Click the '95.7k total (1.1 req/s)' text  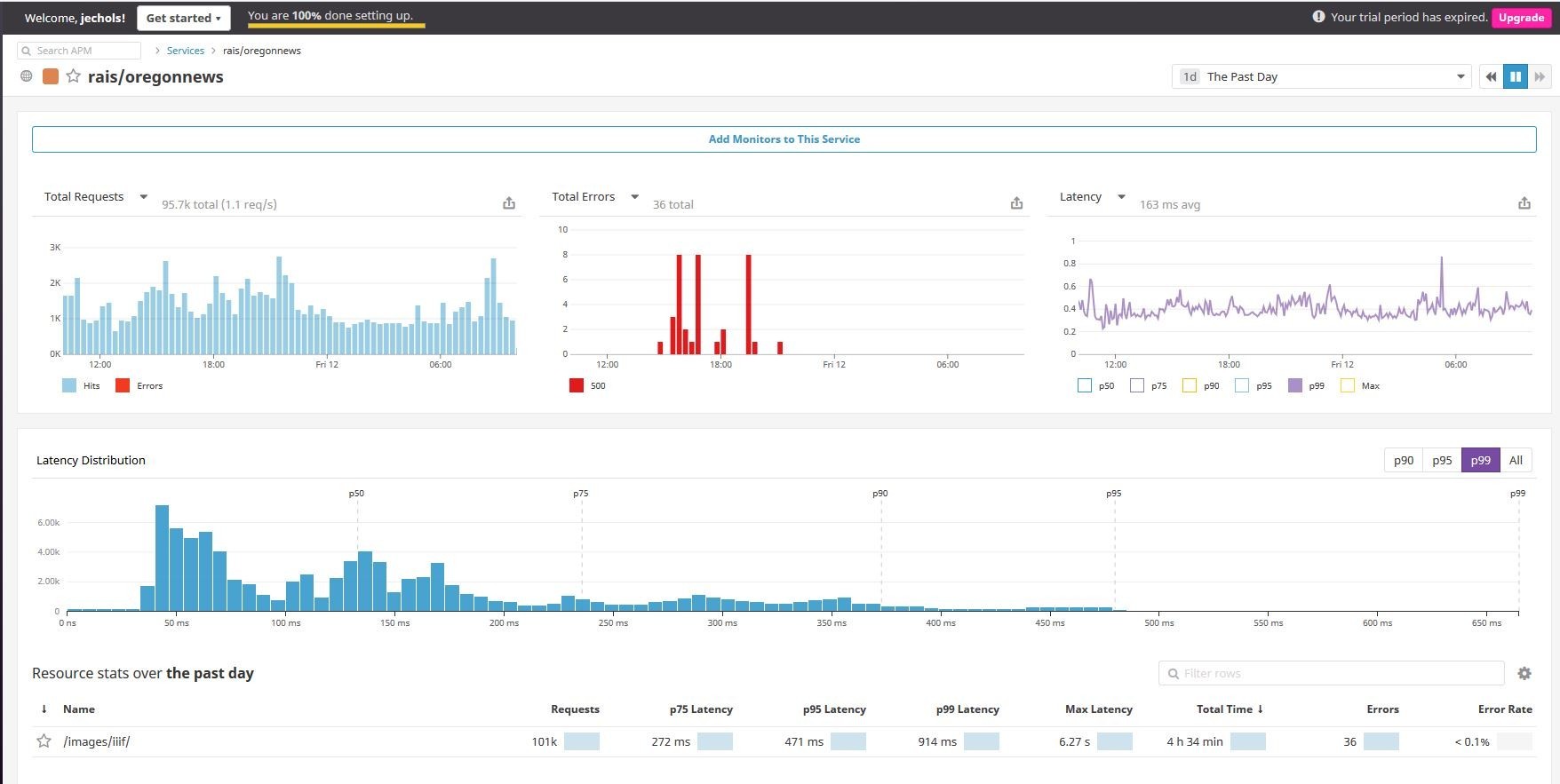click(x=219, y=204)
